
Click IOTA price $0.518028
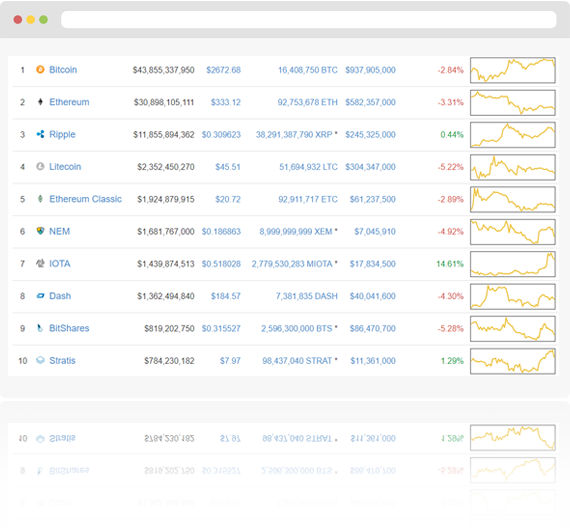point(221,264)
